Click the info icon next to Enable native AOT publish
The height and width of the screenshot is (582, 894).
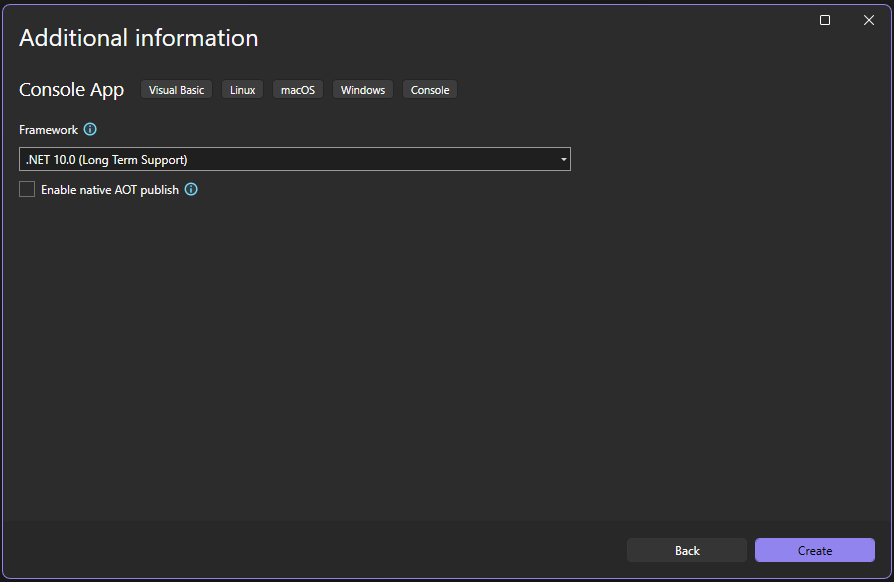[191, 189]
